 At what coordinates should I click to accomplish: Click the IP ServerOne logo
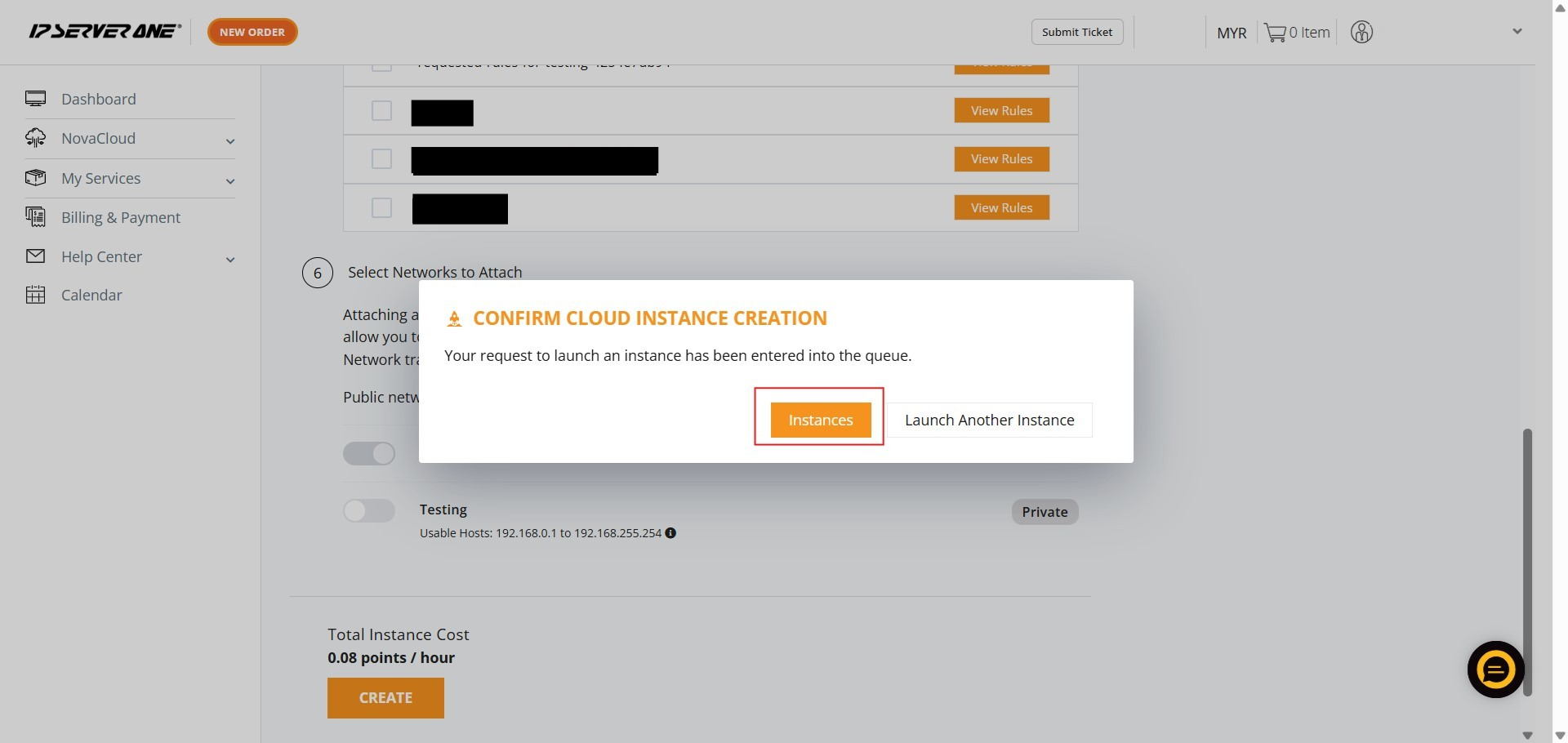click(105, 31)
